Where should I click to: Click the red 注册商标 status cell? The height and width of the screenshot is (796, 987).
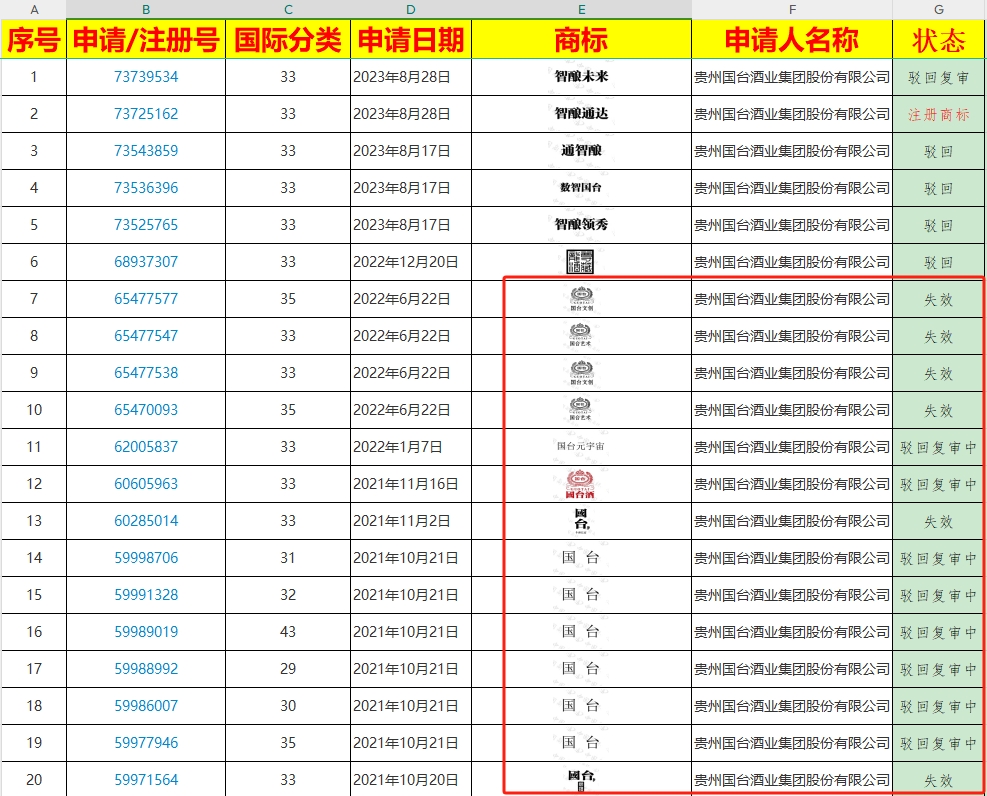[938, 114]
